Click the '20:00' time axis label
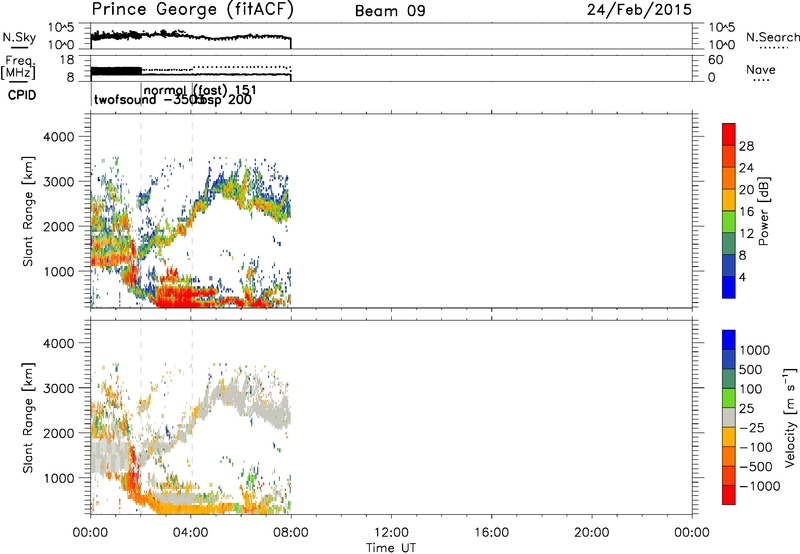Screen dimensions: 800x554 (x=591, y=533)
